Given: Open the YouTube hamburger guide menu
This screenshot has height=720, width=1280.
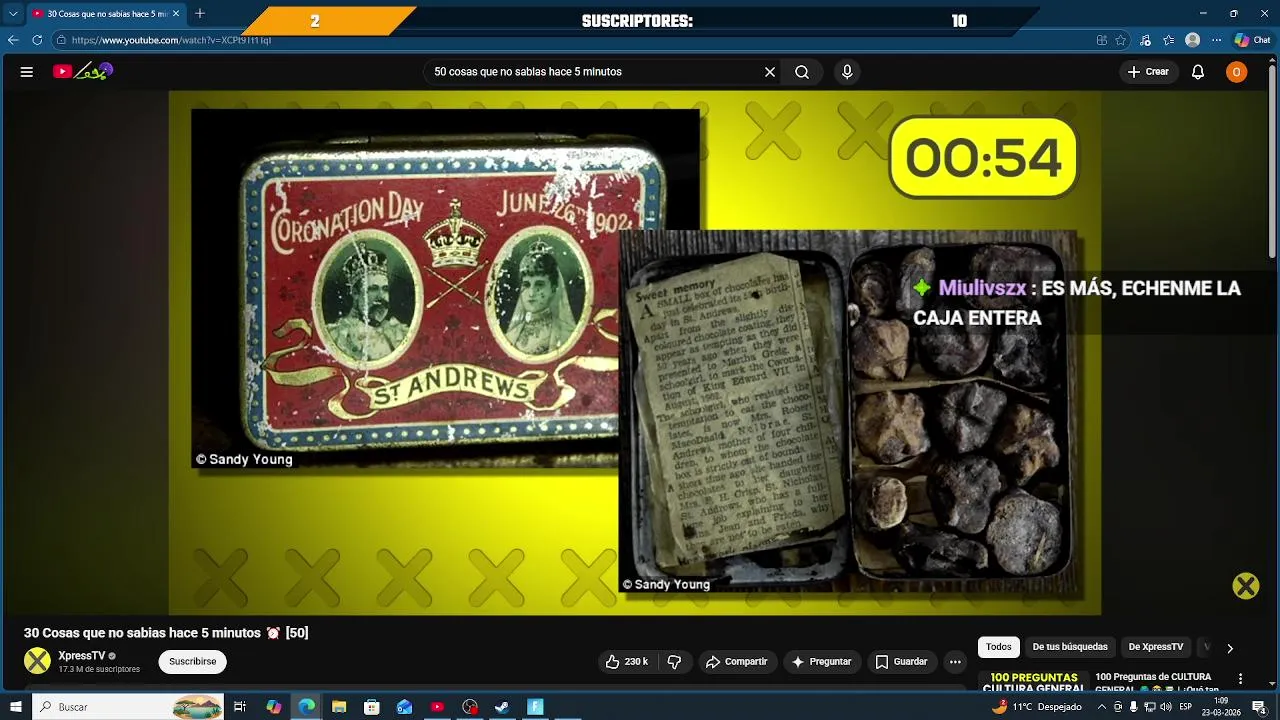Looking at the screenshot, I should click(27, 72).
